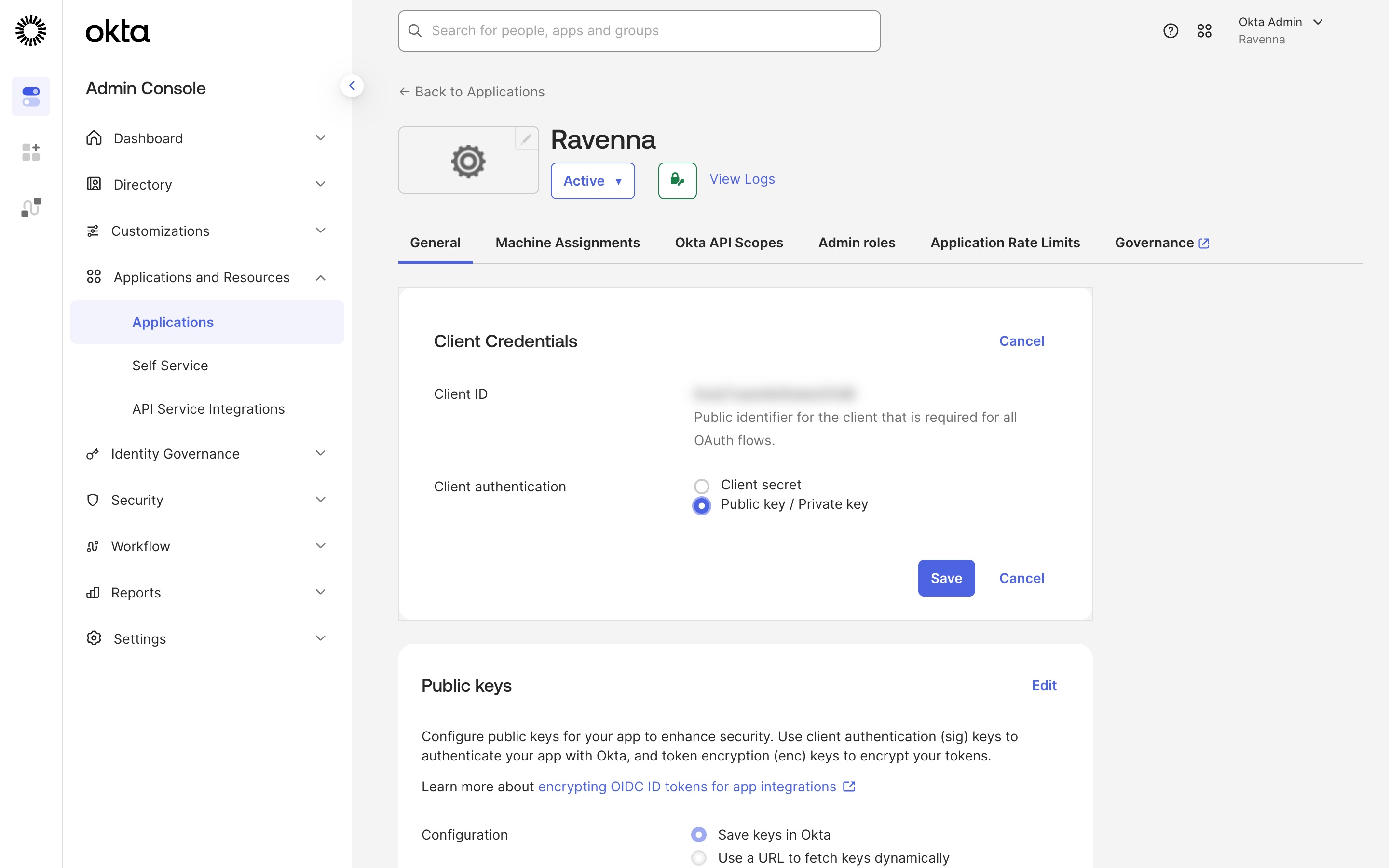Click Edit in the Public keys section
The image size is (1389, 868).
pyautogui.click(x=1044, y=685)
